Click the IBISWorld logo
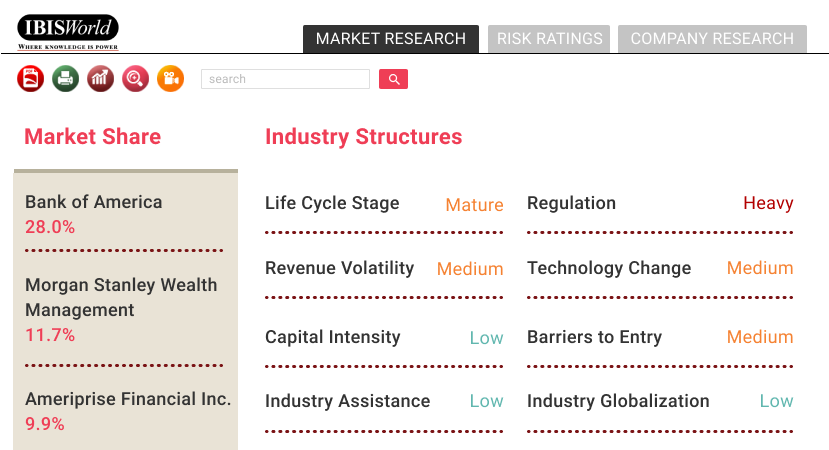 [x=68, y=31]
